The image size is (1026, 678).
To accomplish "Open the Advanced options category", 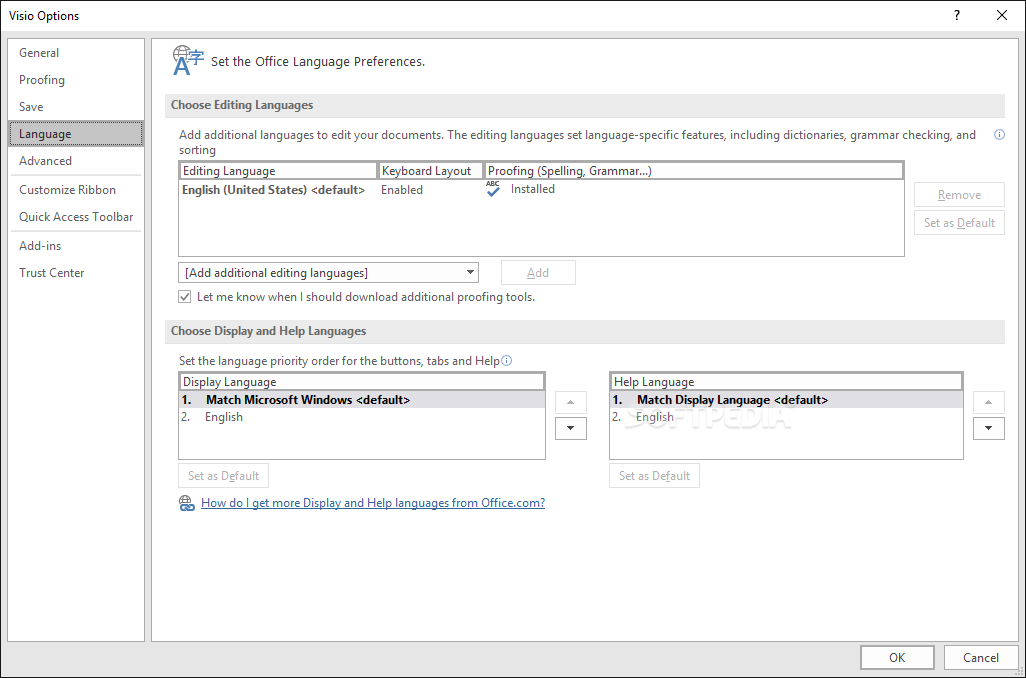I will pyautogui.click(x=46, y=161).
